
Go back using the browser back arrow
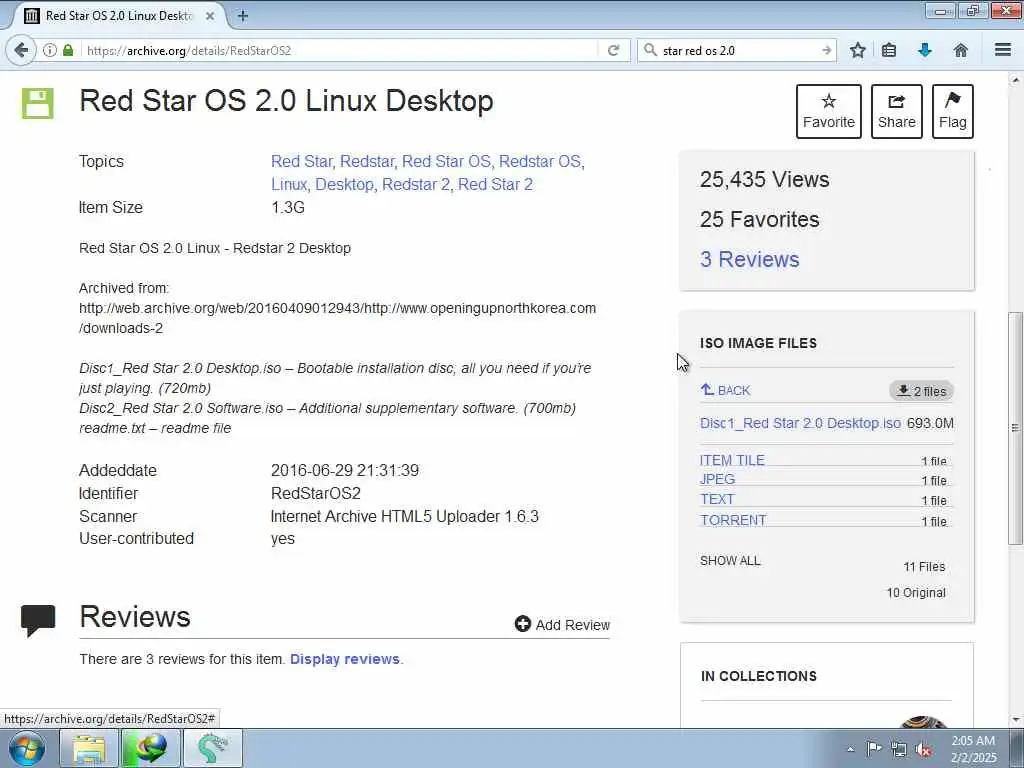(x=21, y=50)
